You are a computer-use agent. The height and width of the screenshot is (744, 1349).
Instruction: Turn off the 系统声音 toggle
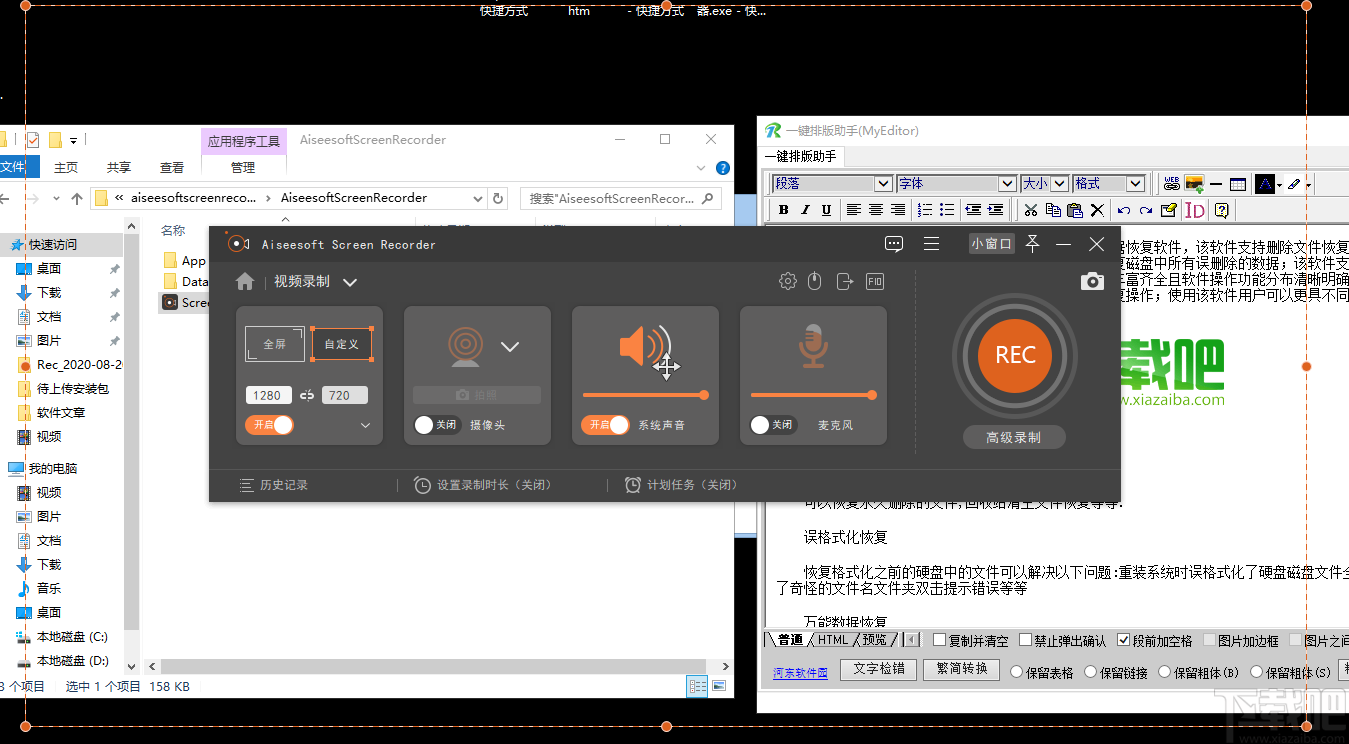pos(605,425)
